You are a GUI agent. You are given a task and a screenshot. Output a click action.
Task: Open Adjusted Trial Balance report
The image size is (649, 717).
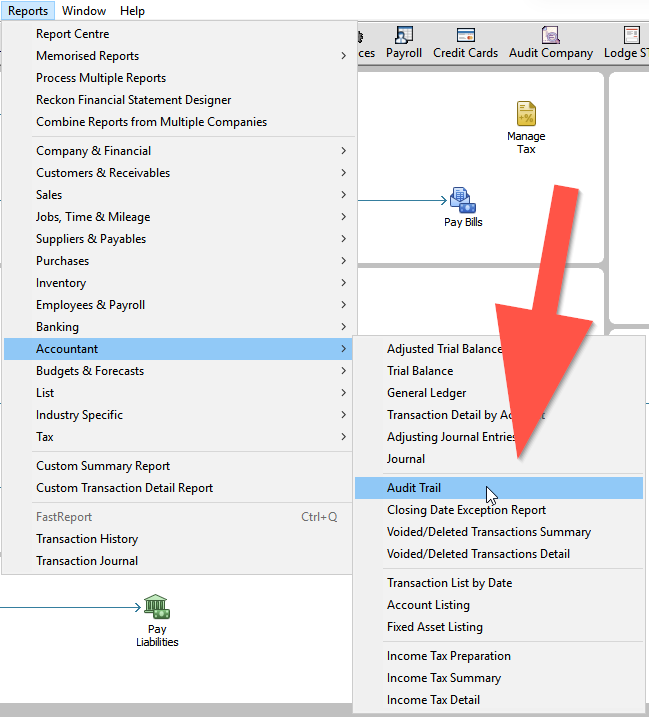[499, 349]
